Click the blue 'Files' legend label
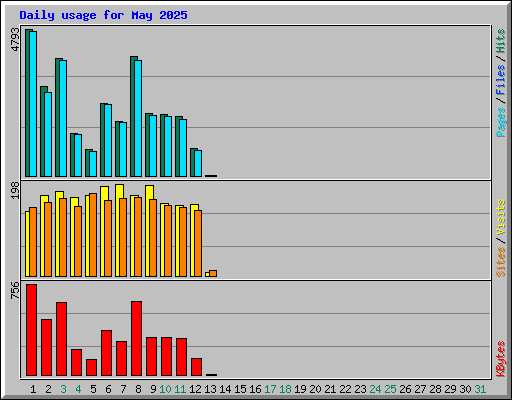Viewport: 512px width, 400px height. [500, 80]
